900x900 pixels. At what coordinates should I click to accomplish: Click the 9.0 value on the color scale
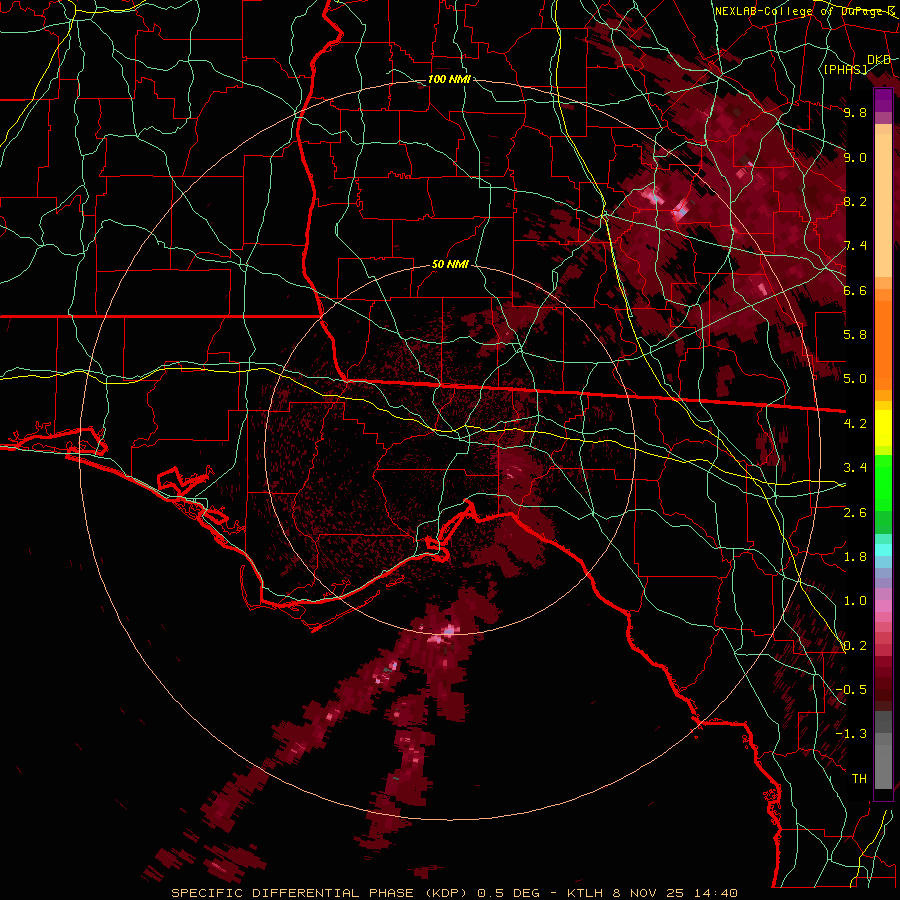855,157
